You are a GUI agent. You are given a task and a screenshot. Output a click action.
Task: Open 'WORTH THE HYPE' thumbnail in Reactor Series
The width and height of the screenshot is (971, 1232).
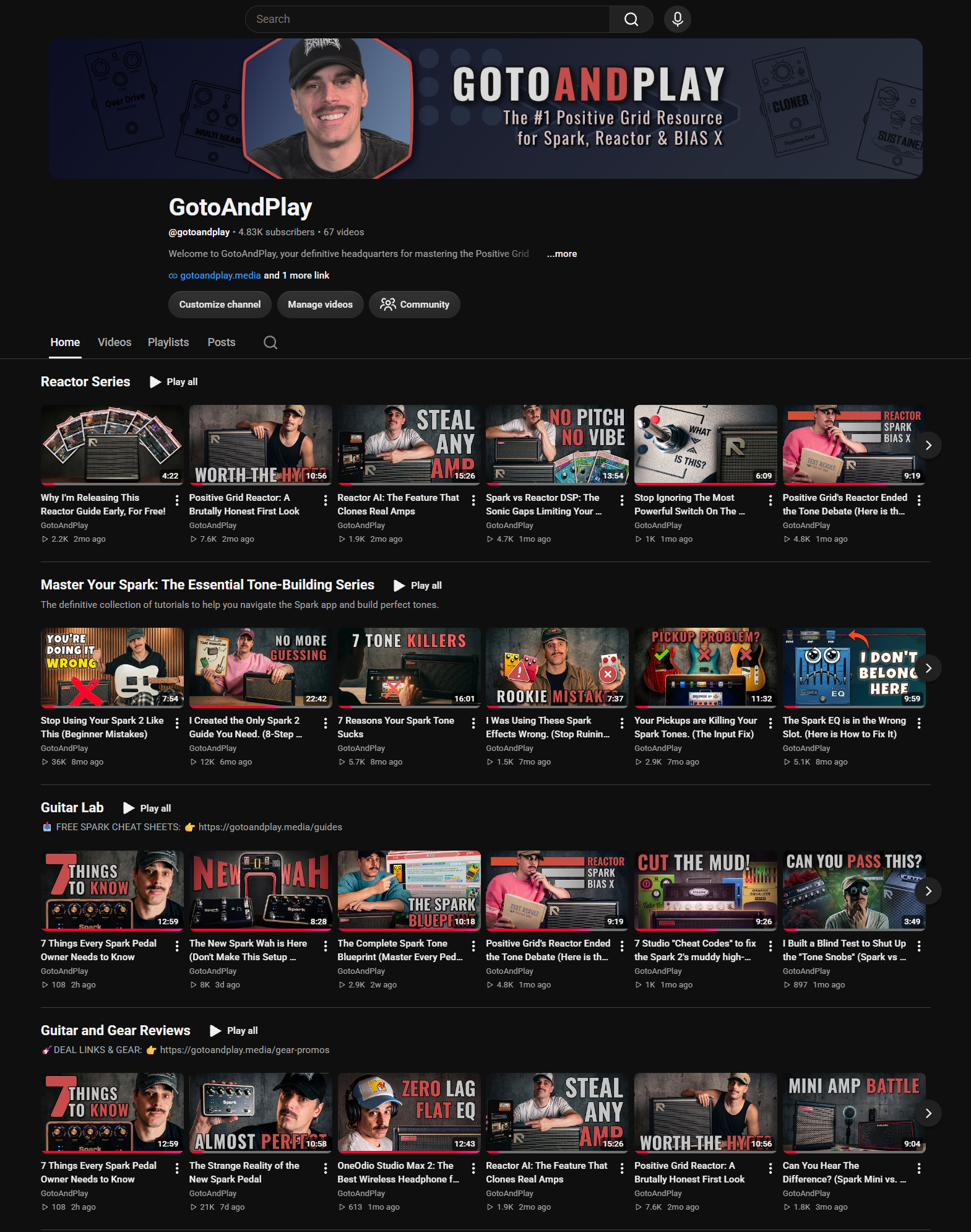point(261,445)
